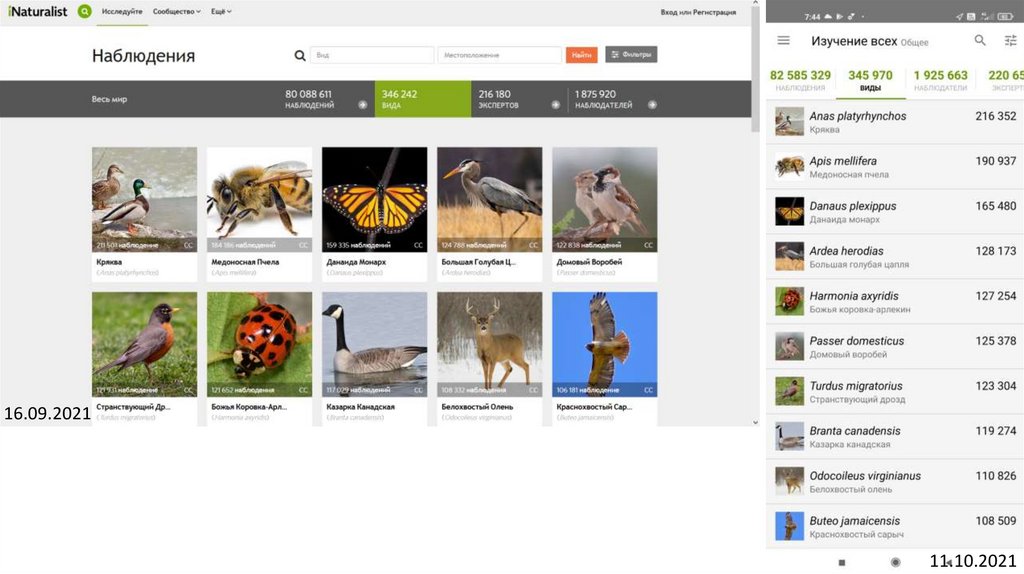
Task: Tap the Android recent apps square button
Action: click(x=842, y=562)
